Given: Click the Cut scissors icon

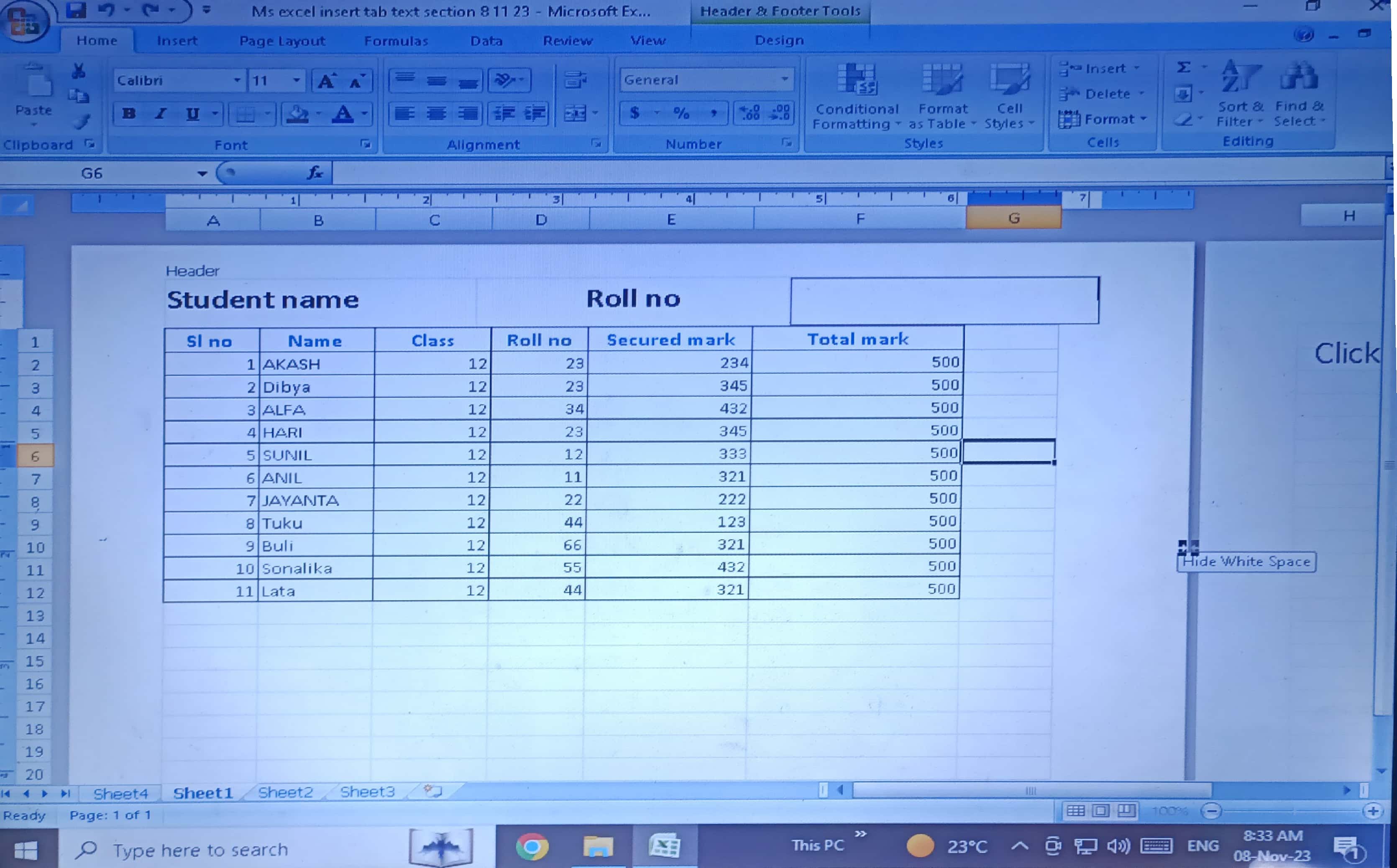Looking at the screenshot, I should [79, 71].
